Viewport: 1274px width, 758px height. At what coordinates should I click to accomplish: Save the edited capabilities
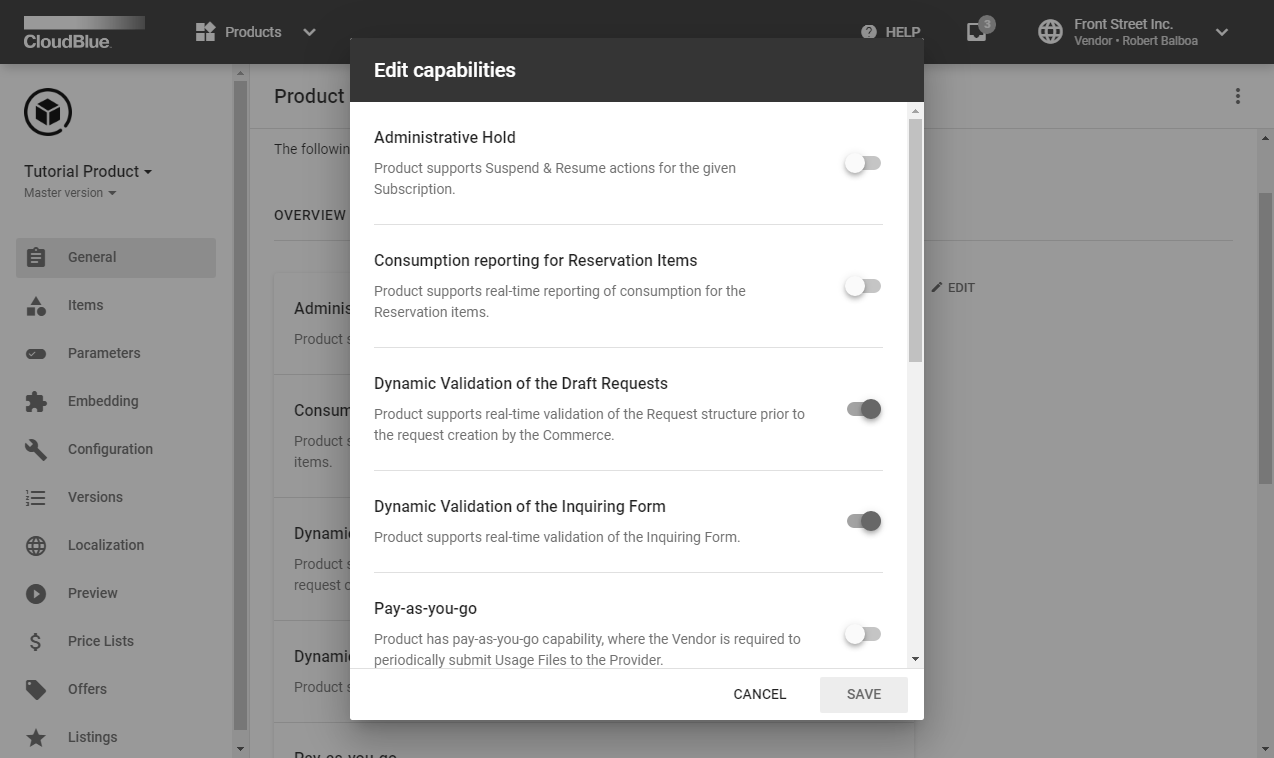pyautogui.click(x=863, y=694)
